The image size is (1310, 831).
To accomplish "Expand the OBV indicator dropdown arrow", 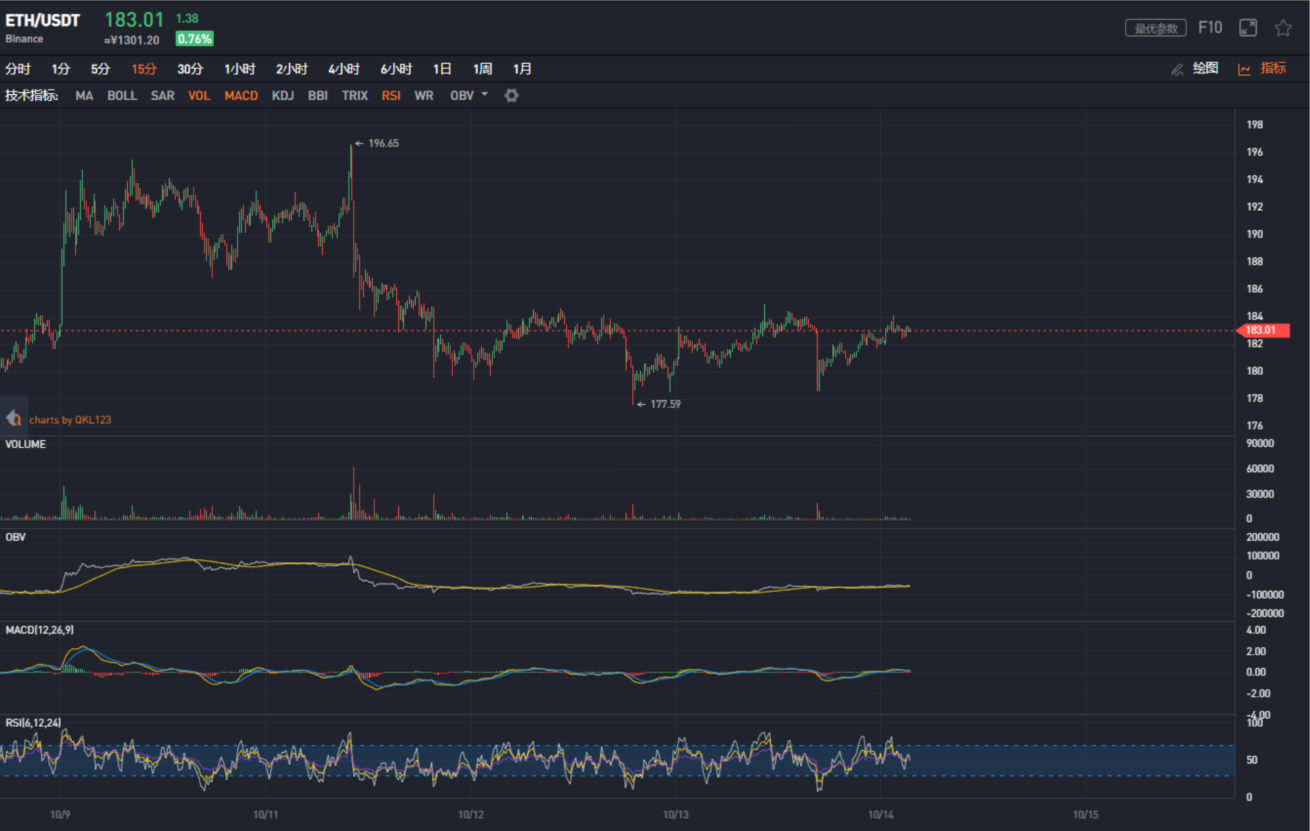I will click(x=485, y=95).
